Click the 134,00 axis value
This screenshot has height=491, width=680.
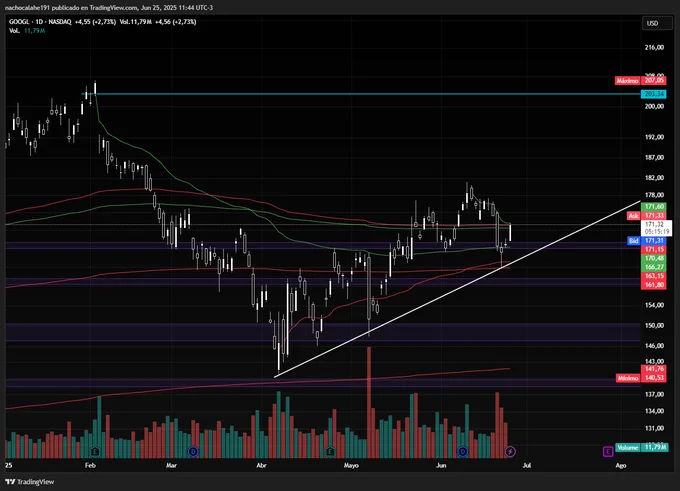click(x=654, y=411)
